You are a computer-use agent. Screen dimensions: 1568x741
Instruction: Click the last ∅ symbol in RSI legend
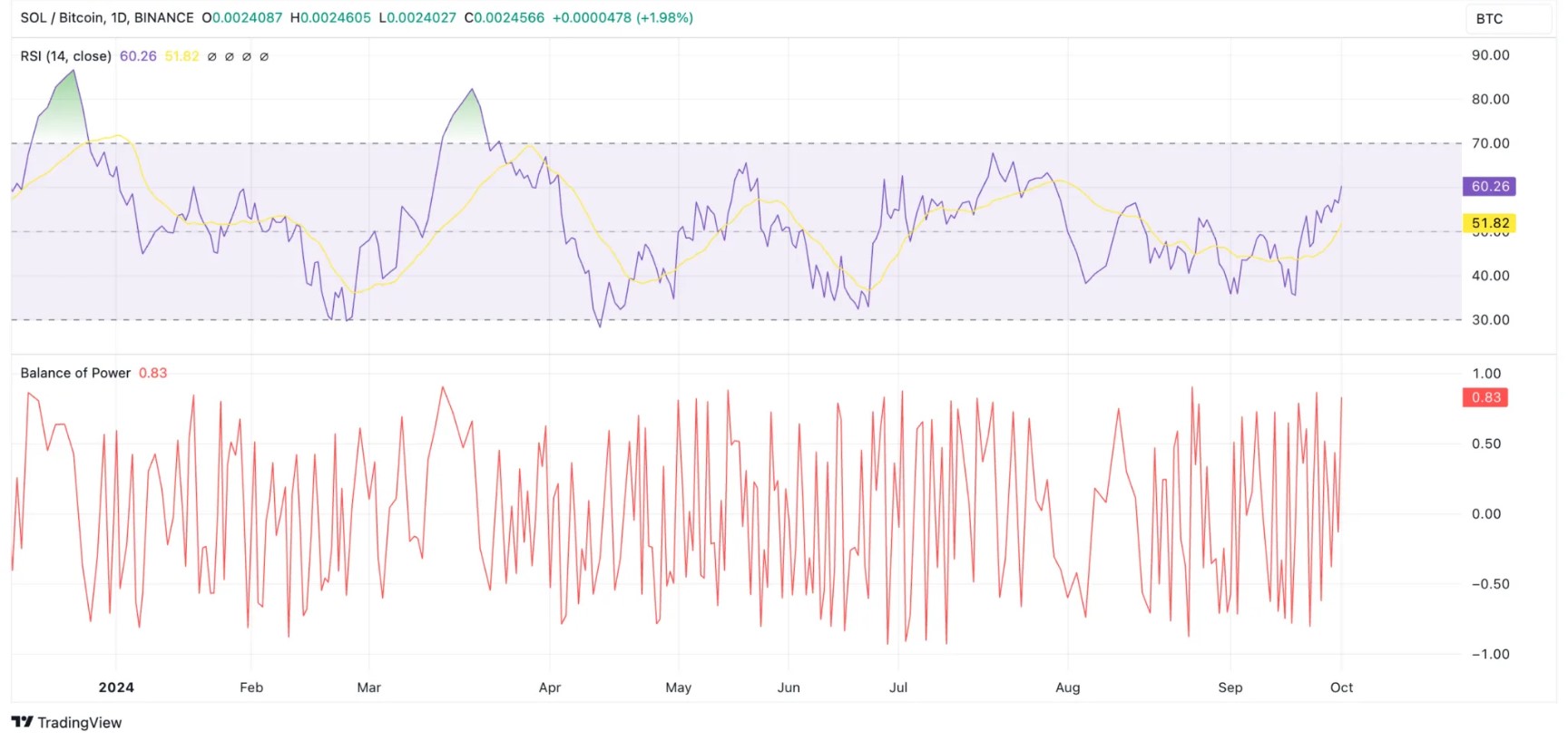[264, 56]
